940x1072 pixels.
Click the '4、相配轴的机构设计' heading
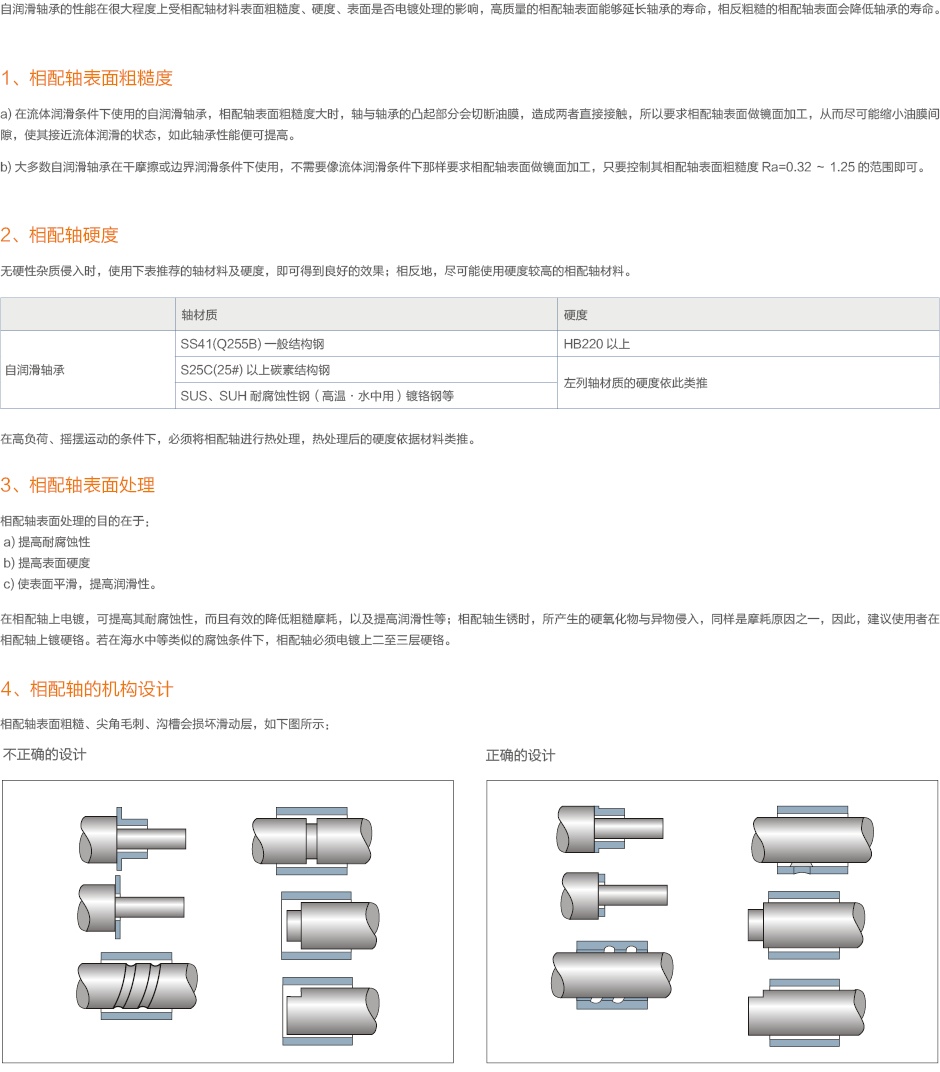pos(87,689)
